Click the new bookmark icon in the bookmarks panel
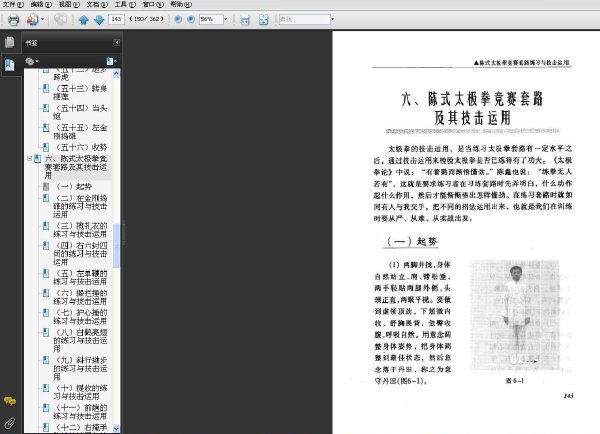 [111, 61]
